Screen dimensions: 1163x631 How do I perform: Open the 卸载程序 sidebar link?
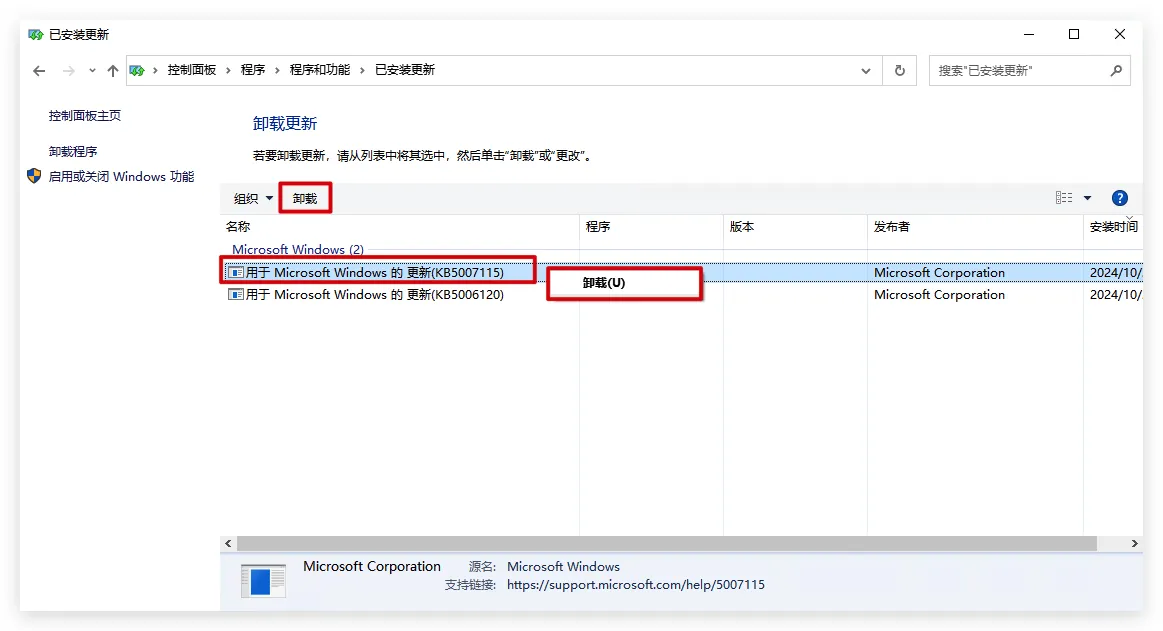pyautogui.click(x=73, y=152)
